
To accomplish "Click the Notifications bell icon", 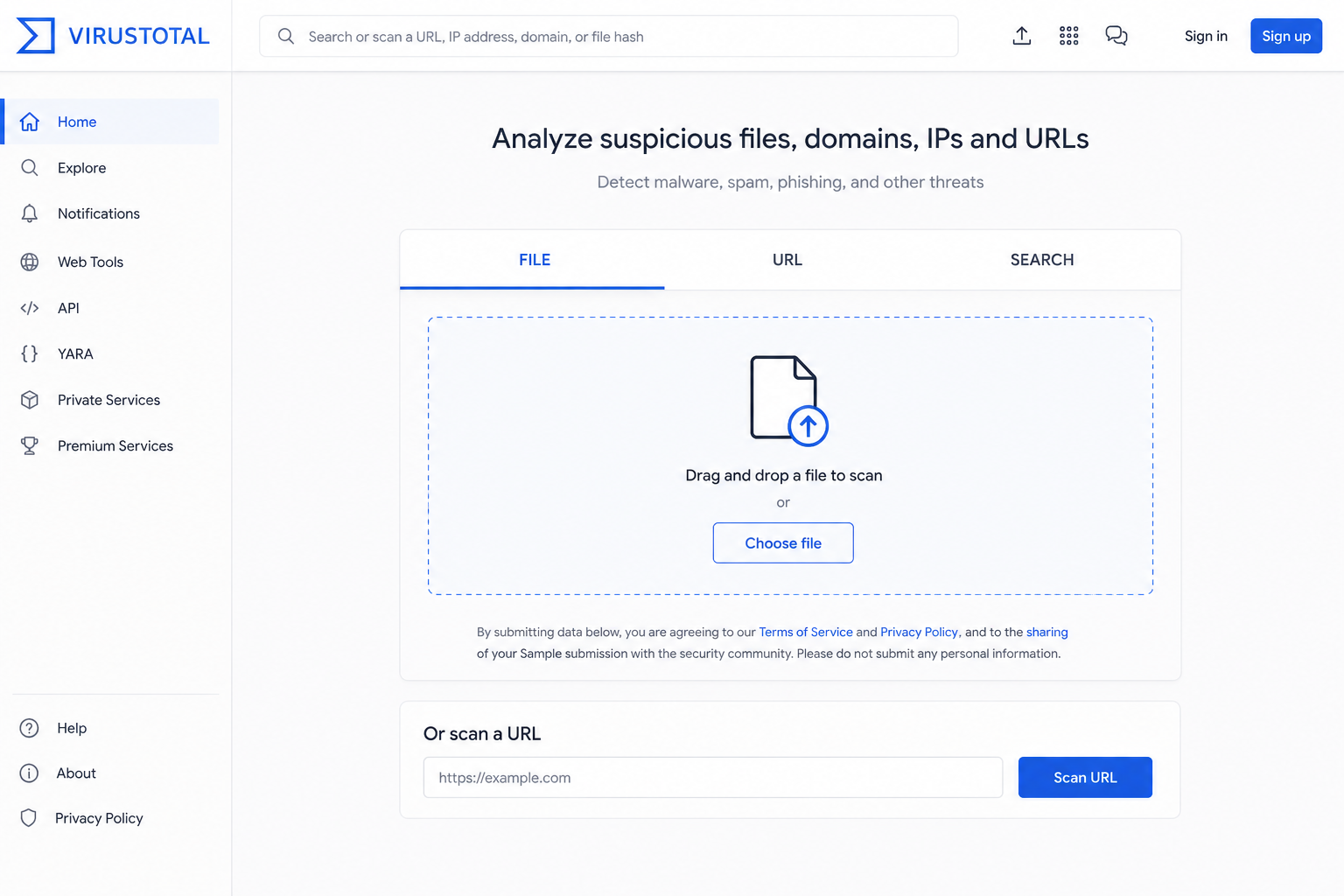I will click(x=30, y=213).
